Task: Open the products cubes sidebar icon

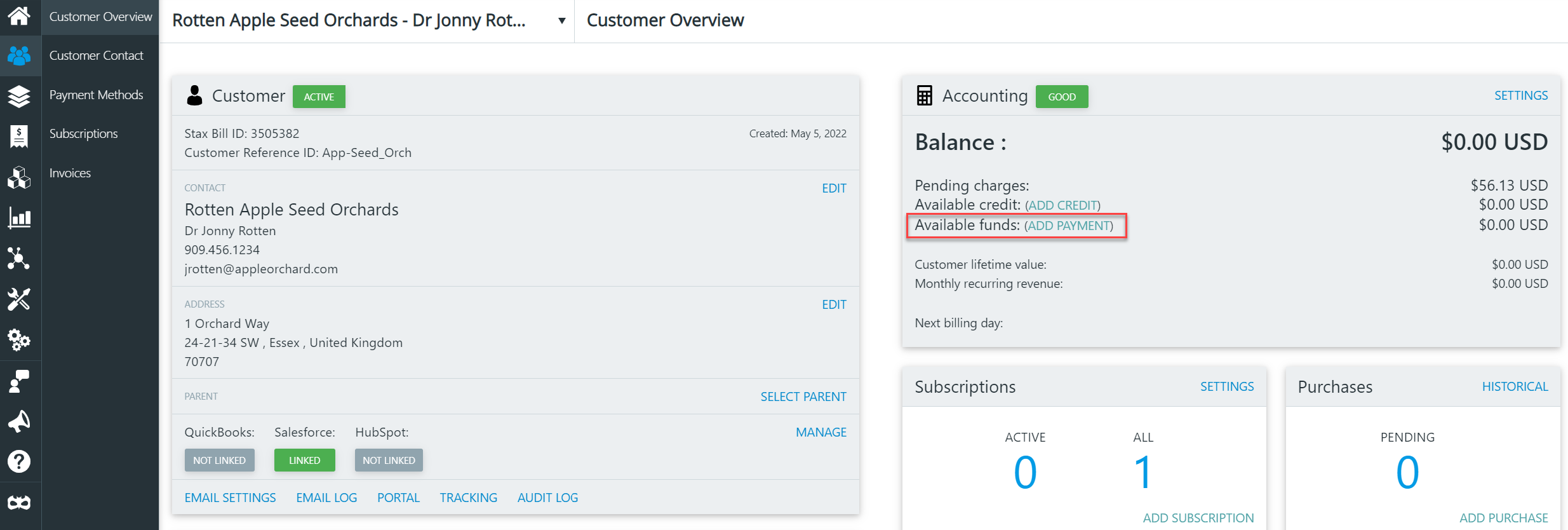Action: [x=19, y=177]
